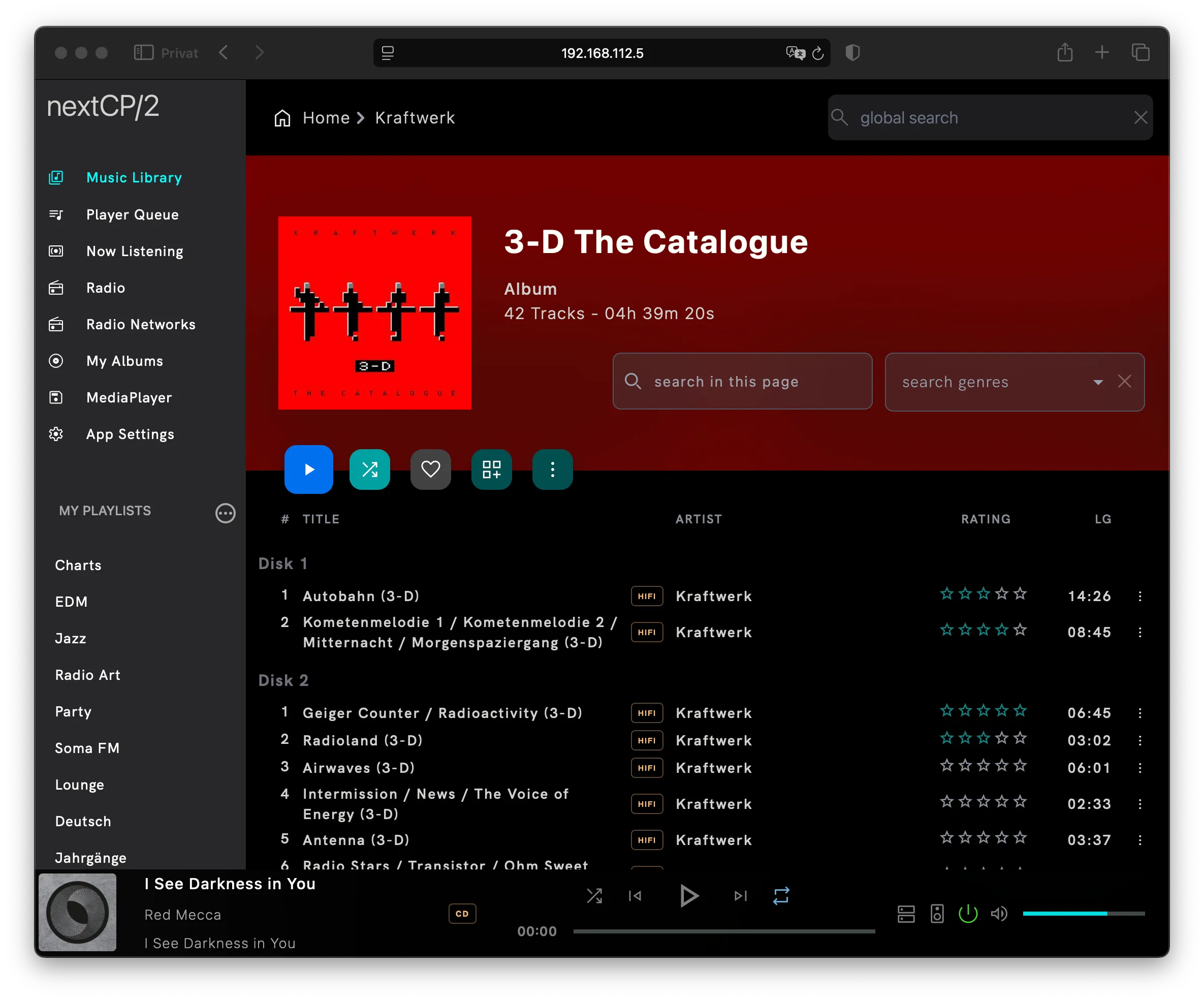This screenshot has height=1000, width=1204.
Task: Click Kraftwerk artist in the Antenna row
Action: [714, 840]
